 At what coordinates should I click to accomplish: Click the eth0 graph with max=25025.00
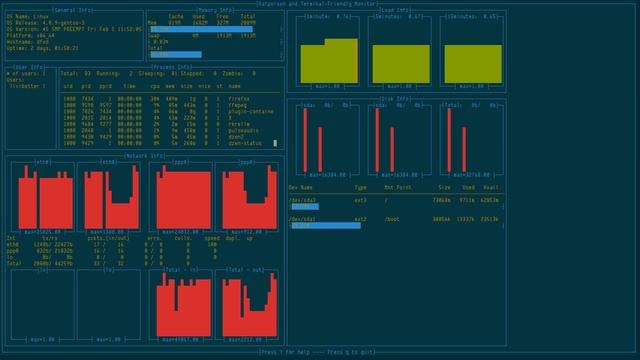[43, 198]
